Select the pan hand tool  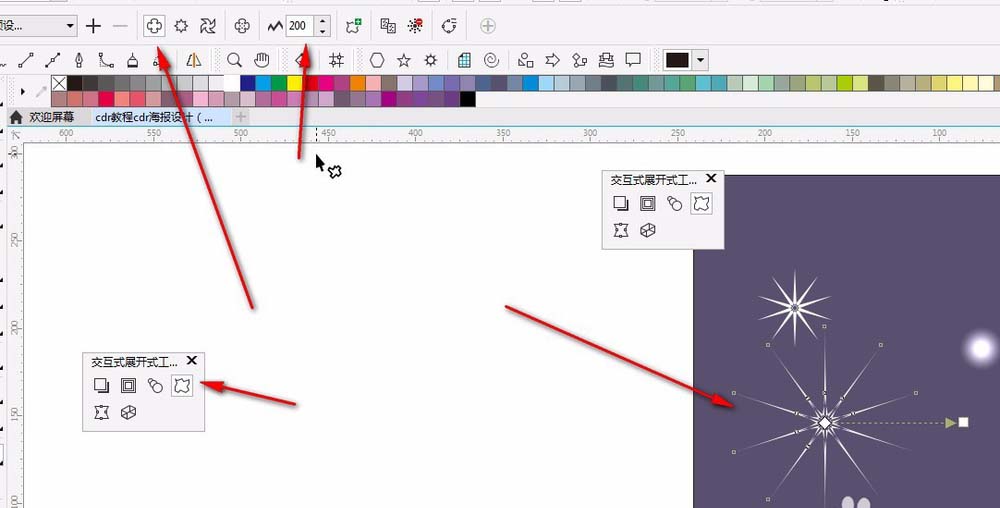point(261,61)
